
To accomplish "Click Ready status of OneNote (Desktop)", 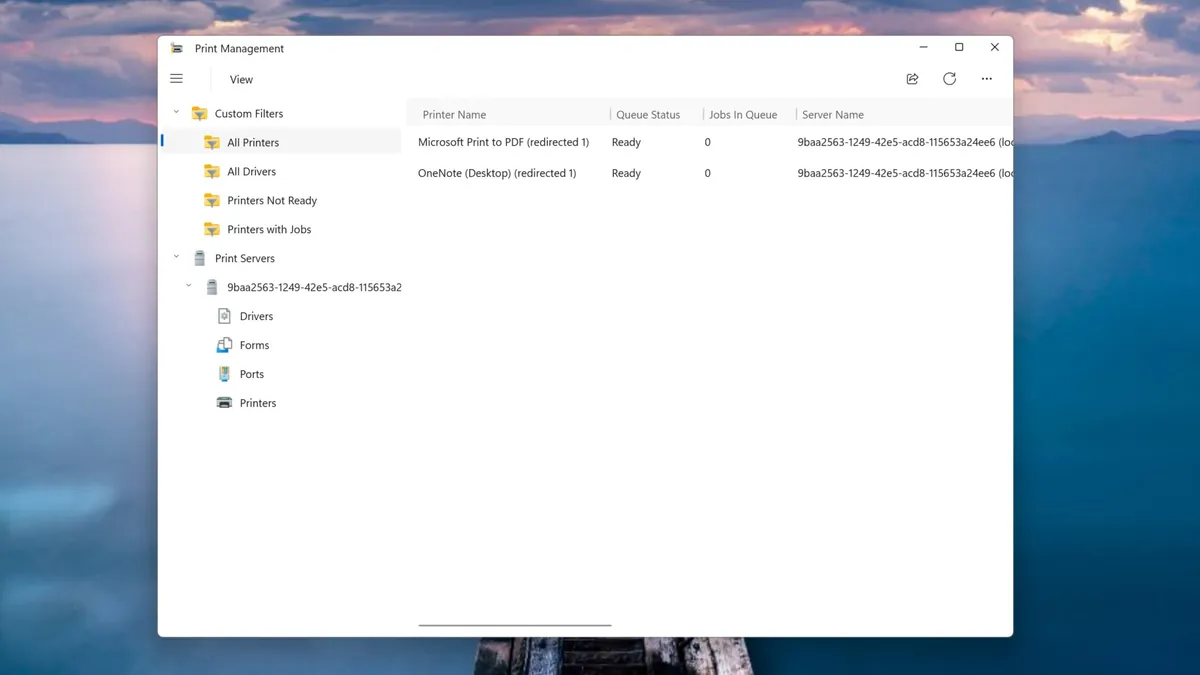I will [626, 174].
